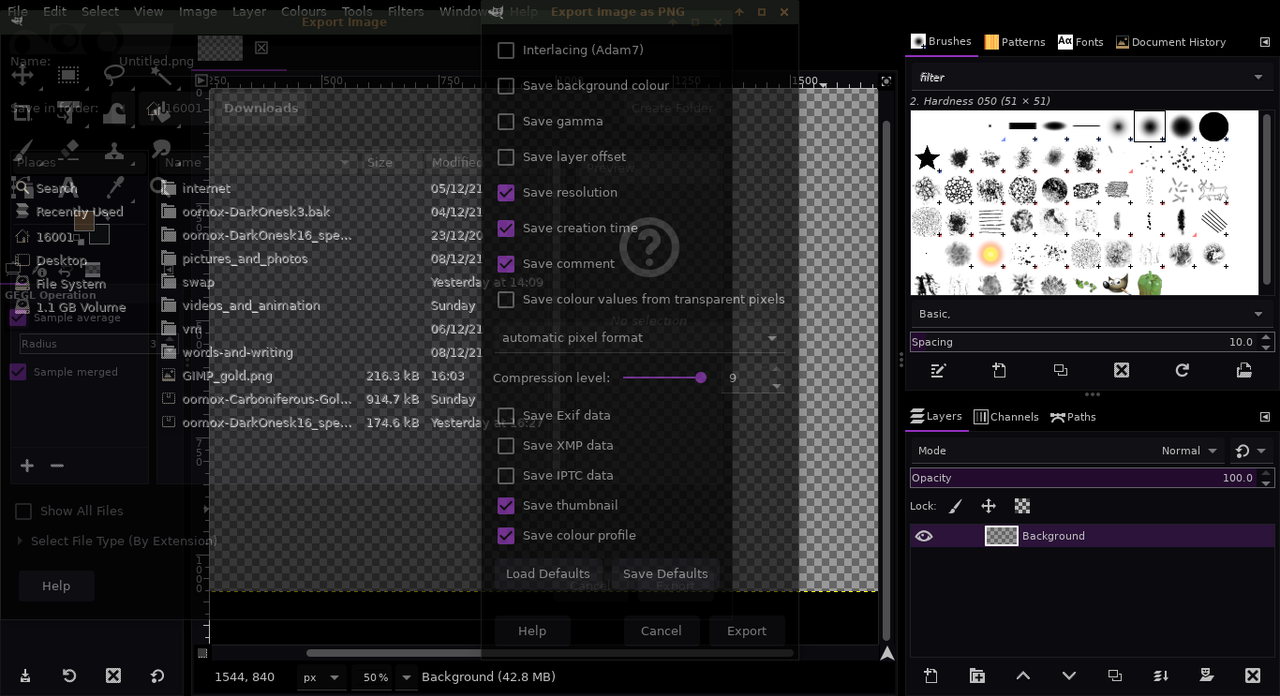Open the Filters menu
1280x696 pixels.
(405, 12)
